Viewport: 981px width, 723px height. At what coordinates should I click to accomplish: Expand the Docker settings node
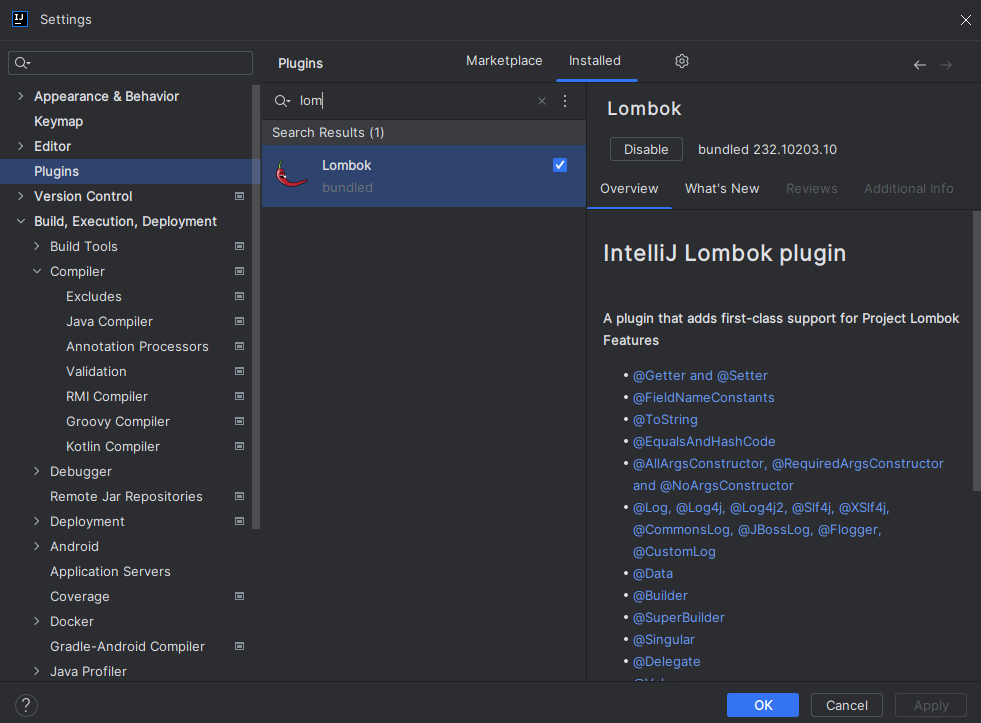[37, 622]
